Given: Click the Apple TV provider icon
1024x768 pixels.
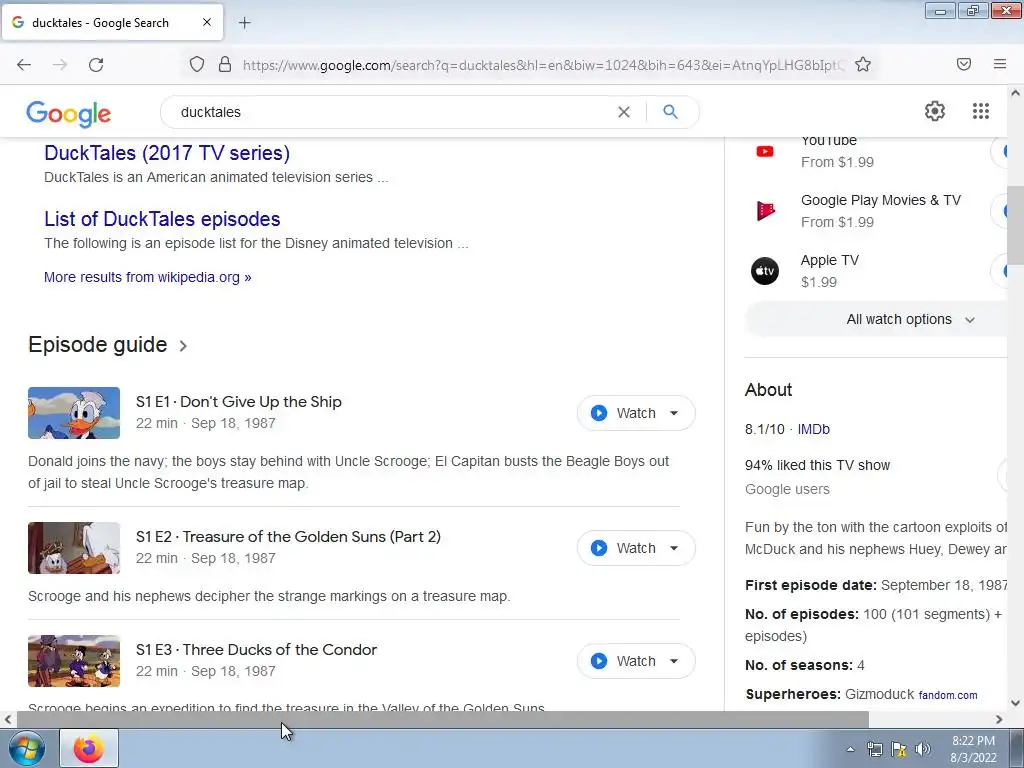Looking at the screenshot, I should (x=765, y=271).
